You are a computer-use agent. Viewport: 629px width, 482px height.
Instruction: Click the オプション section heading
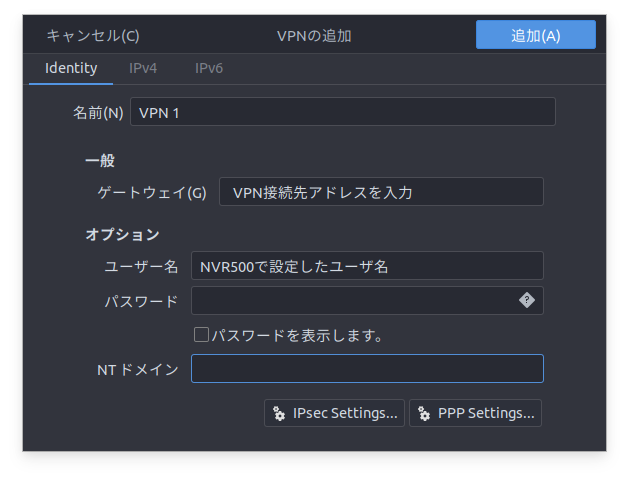(x=122, y=235)
